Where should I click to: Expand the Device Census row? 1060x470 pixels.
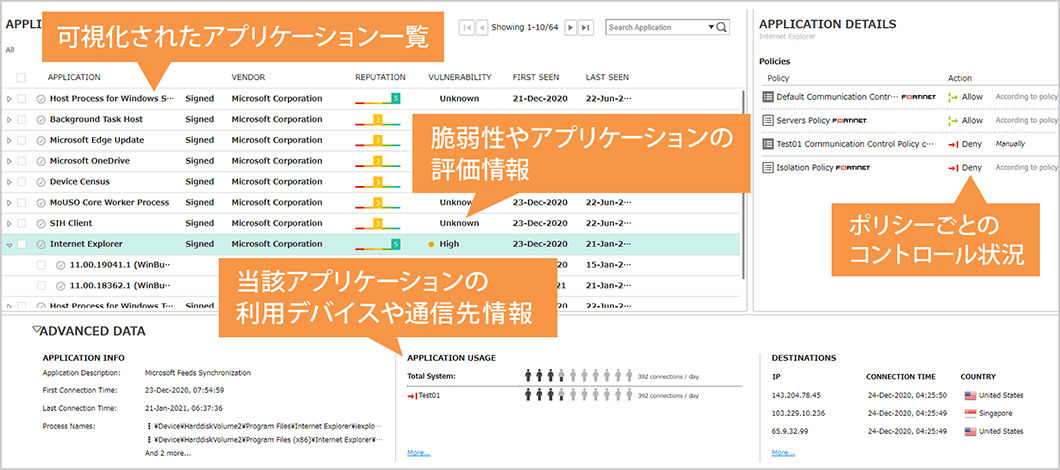tap(9, 182)
